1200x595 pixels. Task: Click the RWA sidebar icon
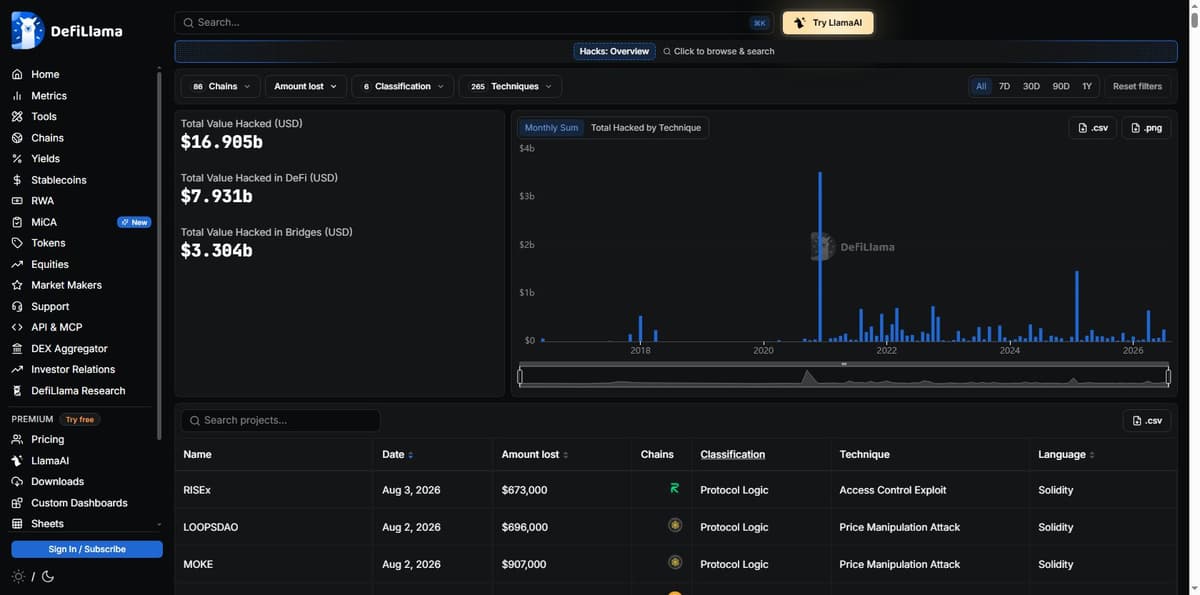point(17,201)
